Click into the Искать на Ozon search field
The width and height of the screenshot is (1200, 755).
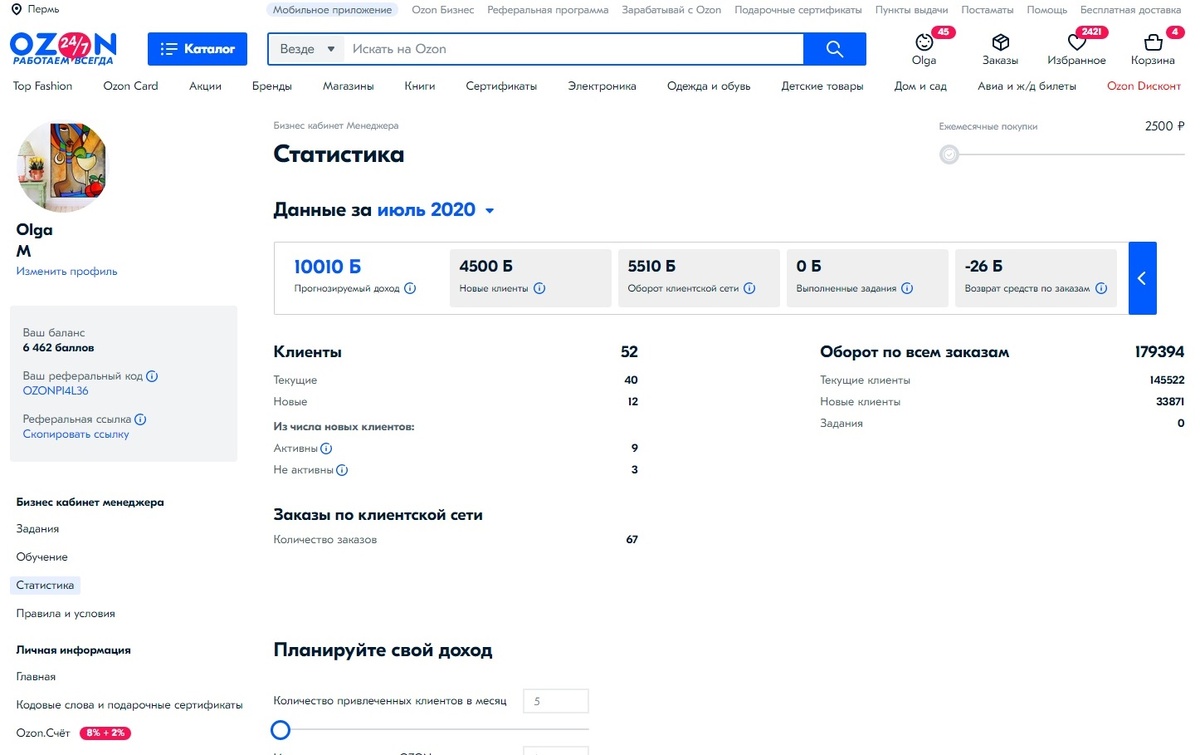coord(573,49)
